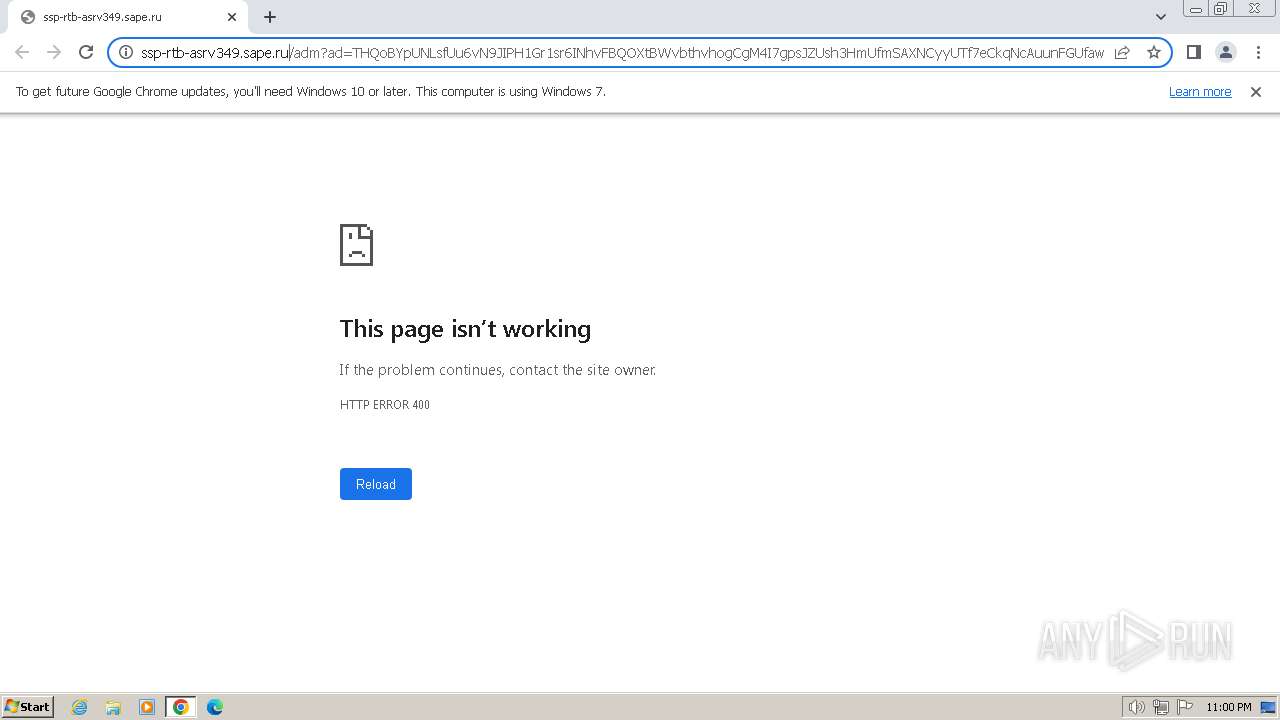
Task: Open the side panel icon
Action: (1193, 52)
